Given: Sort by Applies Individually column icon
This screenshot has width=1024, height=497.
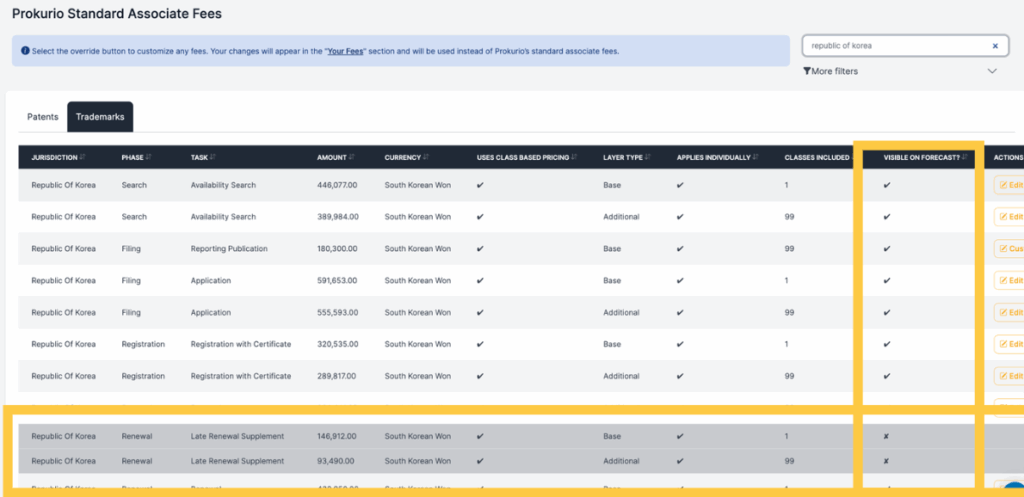Looking at the screenshot, I should [756, 157].
